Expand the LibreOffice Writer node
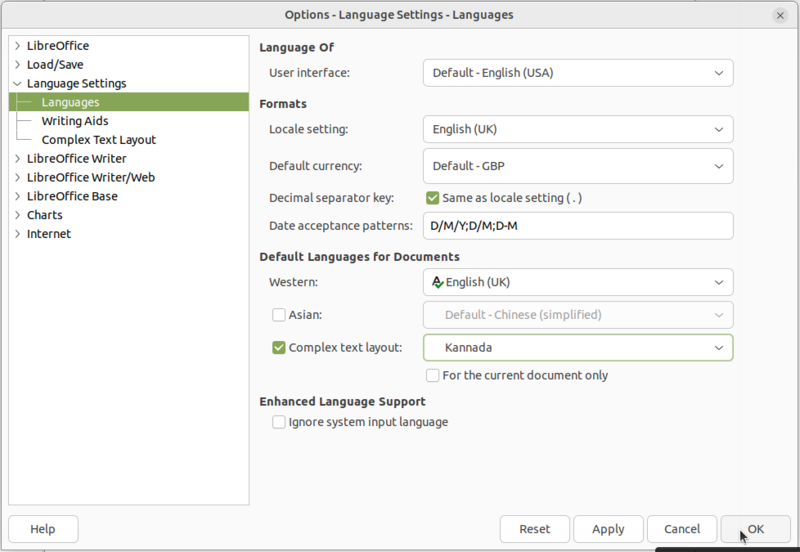Viewport: 800px width, 552px height. pos(17,159)
